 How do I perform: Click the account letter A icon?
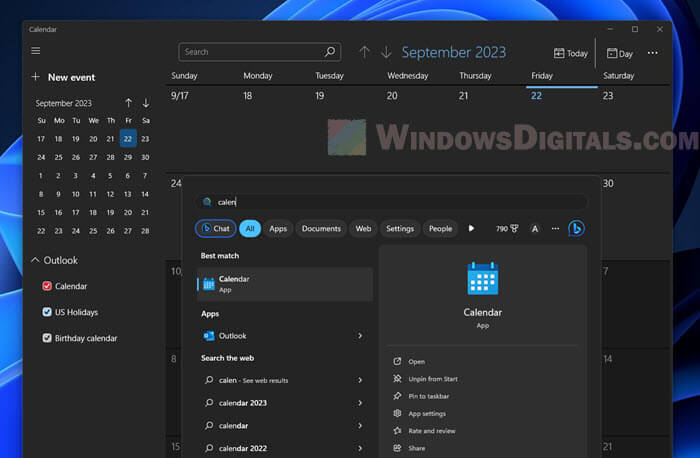[x=535, y=229]
